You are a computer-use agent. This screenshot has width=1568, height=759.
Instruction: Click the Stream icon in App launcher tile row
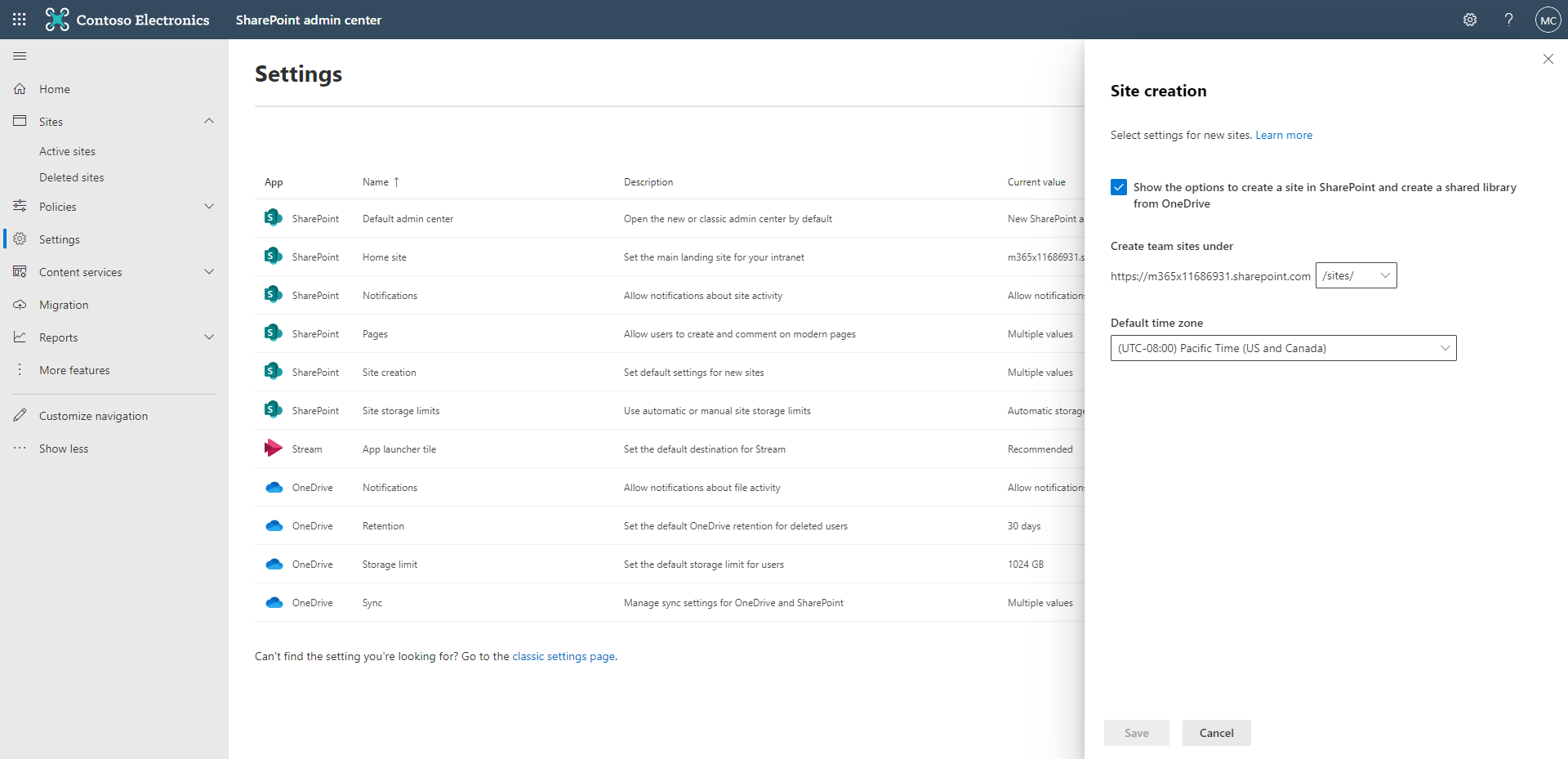(x=274, y=449)
